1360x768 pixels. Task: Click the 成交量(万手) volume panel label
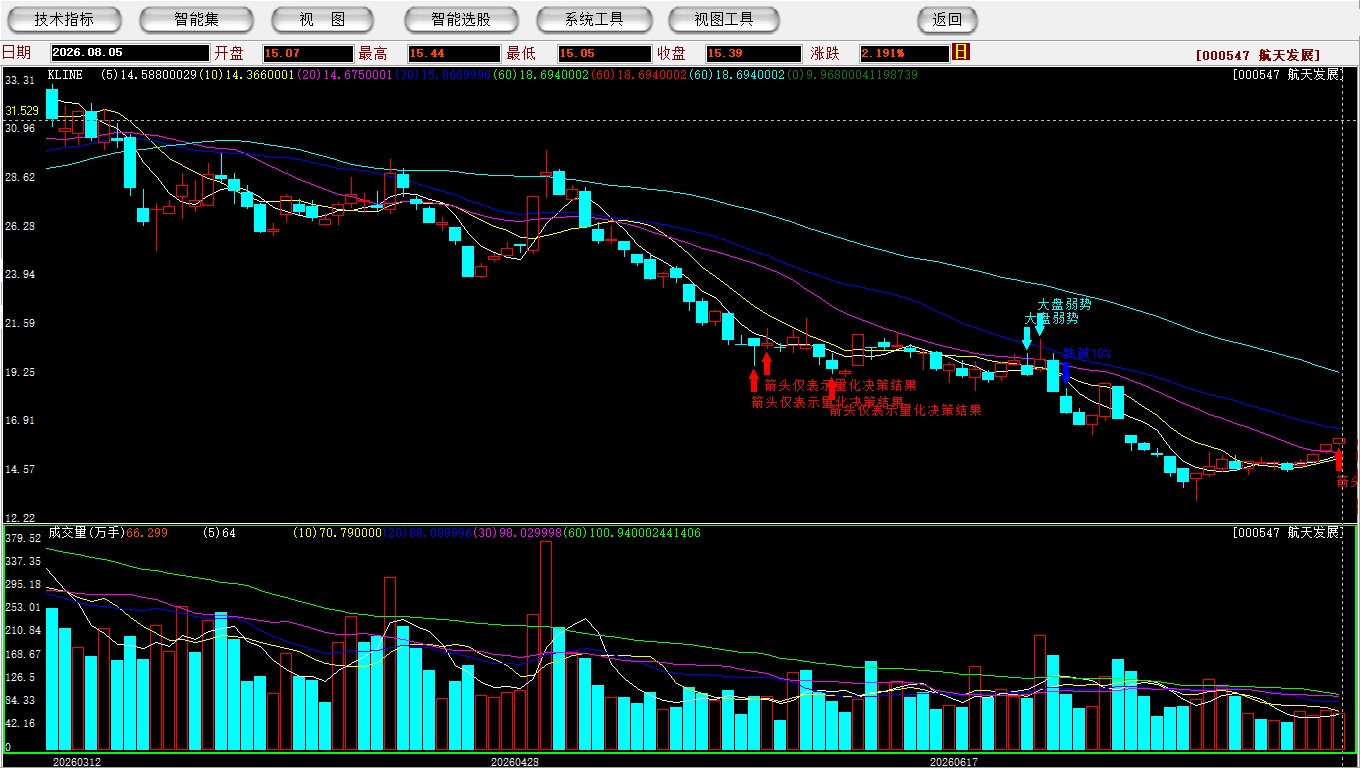[x=86, y=533]
